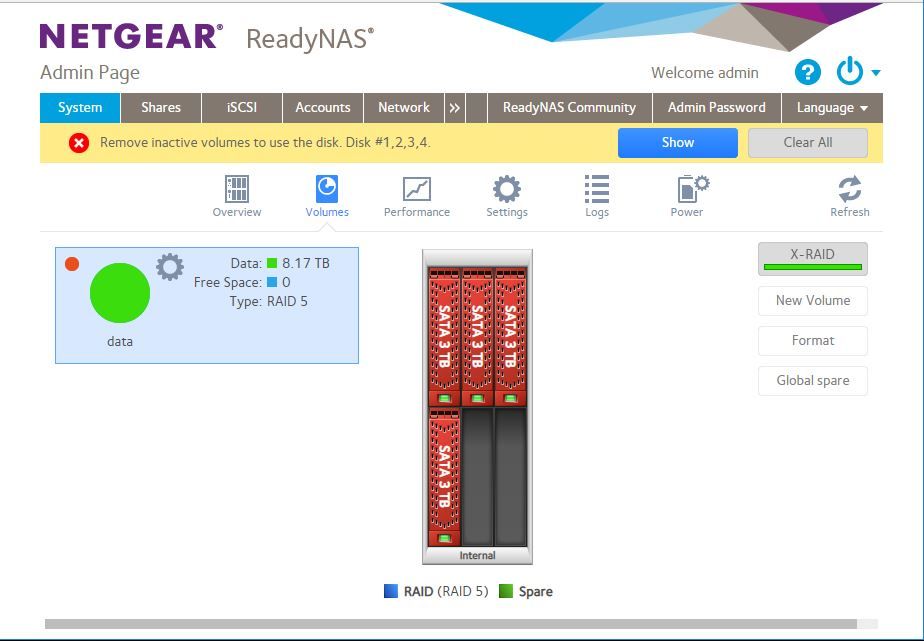Open the data volume gear settings icon
Image resolution: width=924 pixels, height=641 pixels.
click(170, 267)
